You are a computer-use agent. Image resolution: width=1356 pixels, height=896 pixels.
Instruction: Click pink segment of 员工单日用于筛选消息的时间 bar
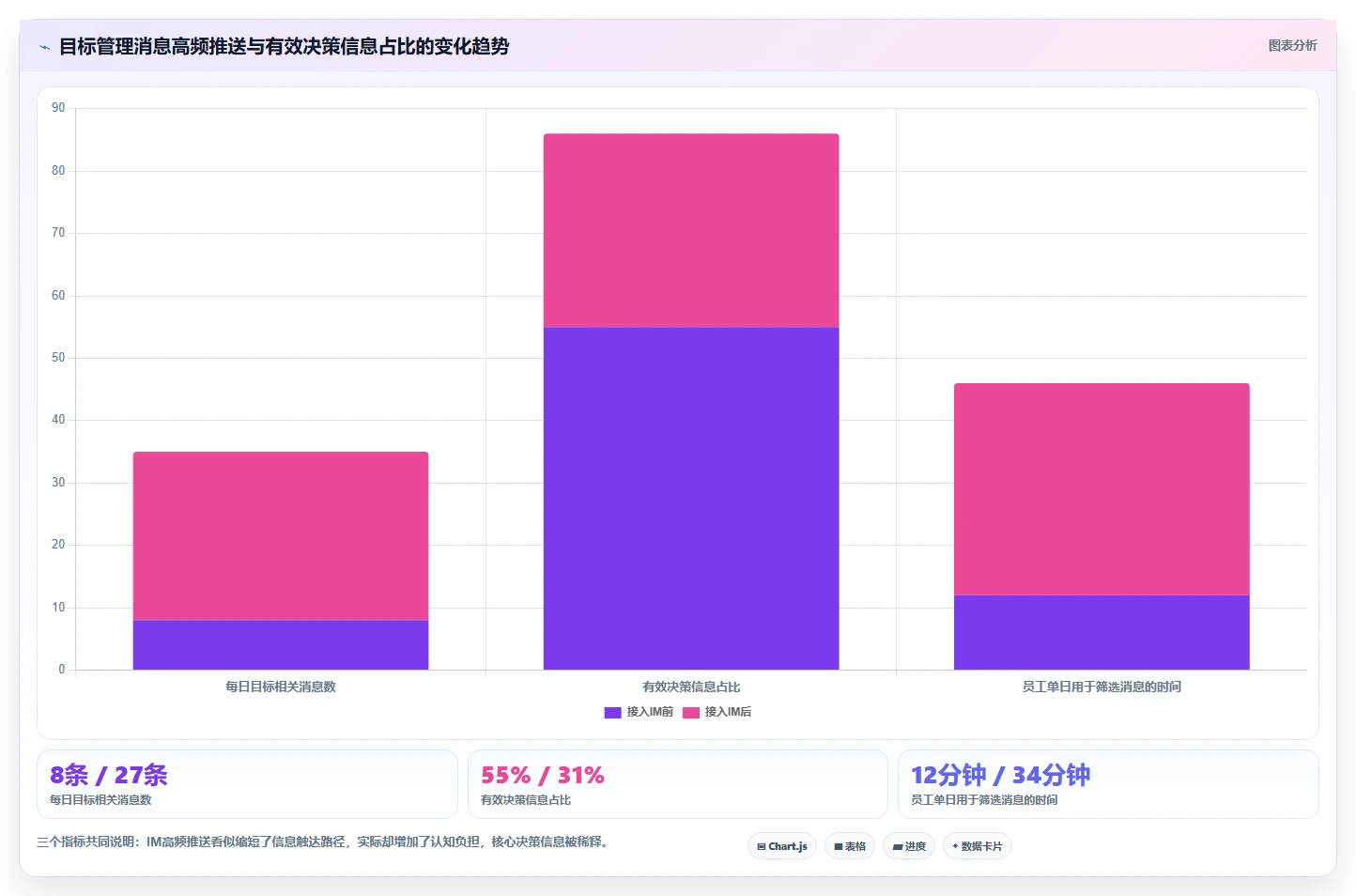(x=1102, y=488)
